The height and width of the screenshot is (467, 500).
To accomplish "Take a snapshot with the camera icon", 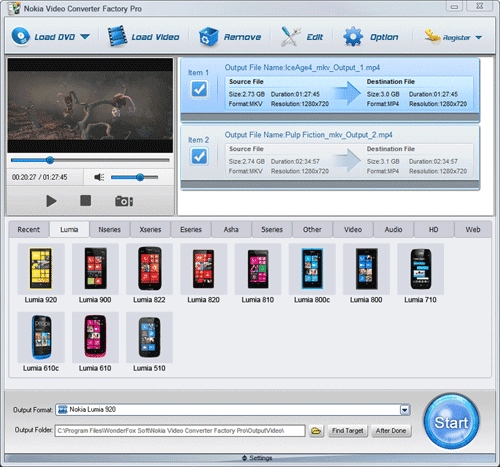I will click(x=124, y=201).
